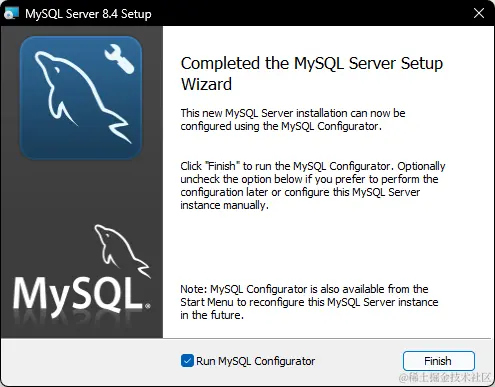Image resolution: width=495 pixels, height=387 pixels.
Task: Click the watermark text in the bottom-right corner
Action: click(x=445, y=377)
